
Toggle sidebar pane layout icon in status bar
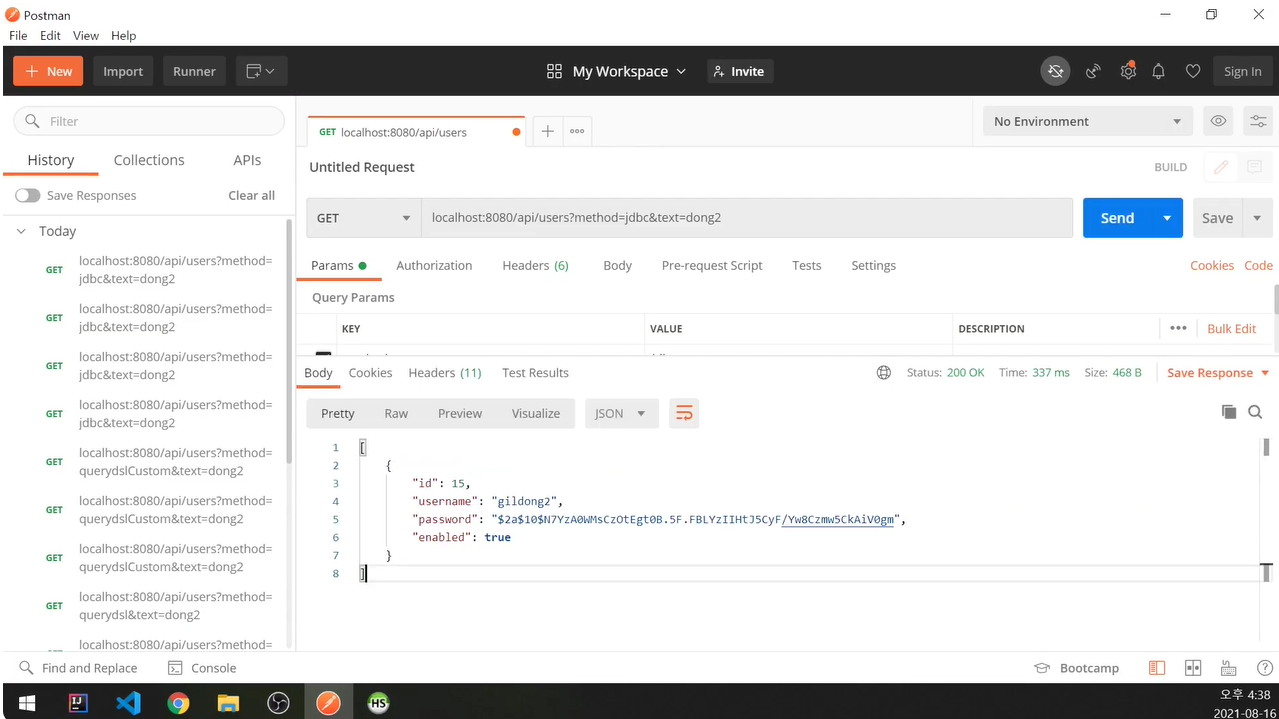pos(1157,668)
